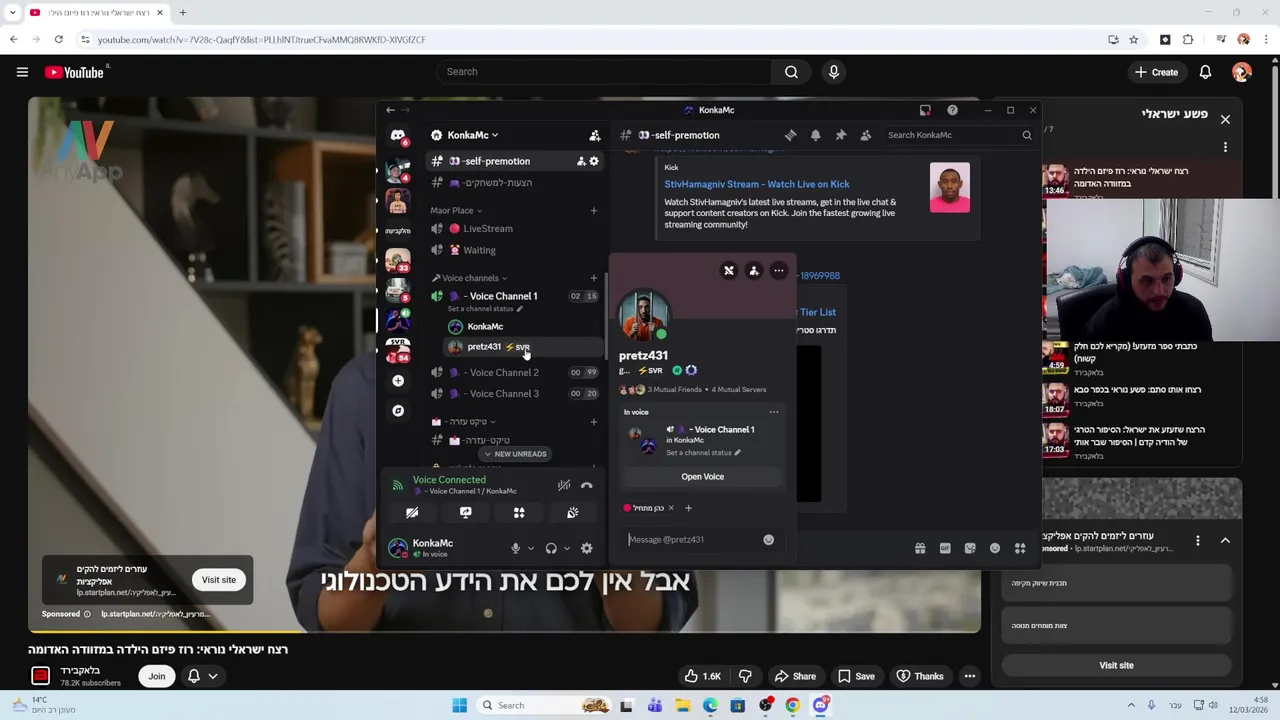Screen dimensions: 1280x720
Task: Click invite people icon next to KonkaMc header
Action: [594, 135]
